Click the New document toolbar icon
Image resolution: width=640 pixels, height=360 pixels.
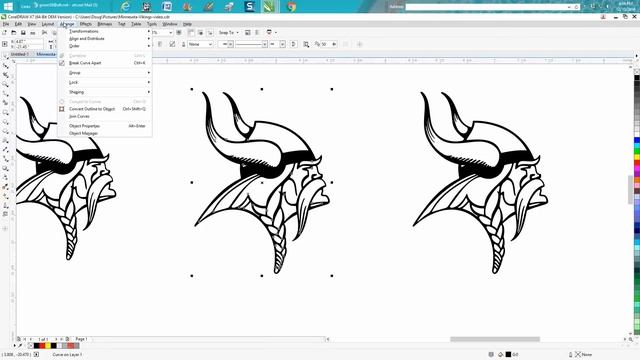4,33
